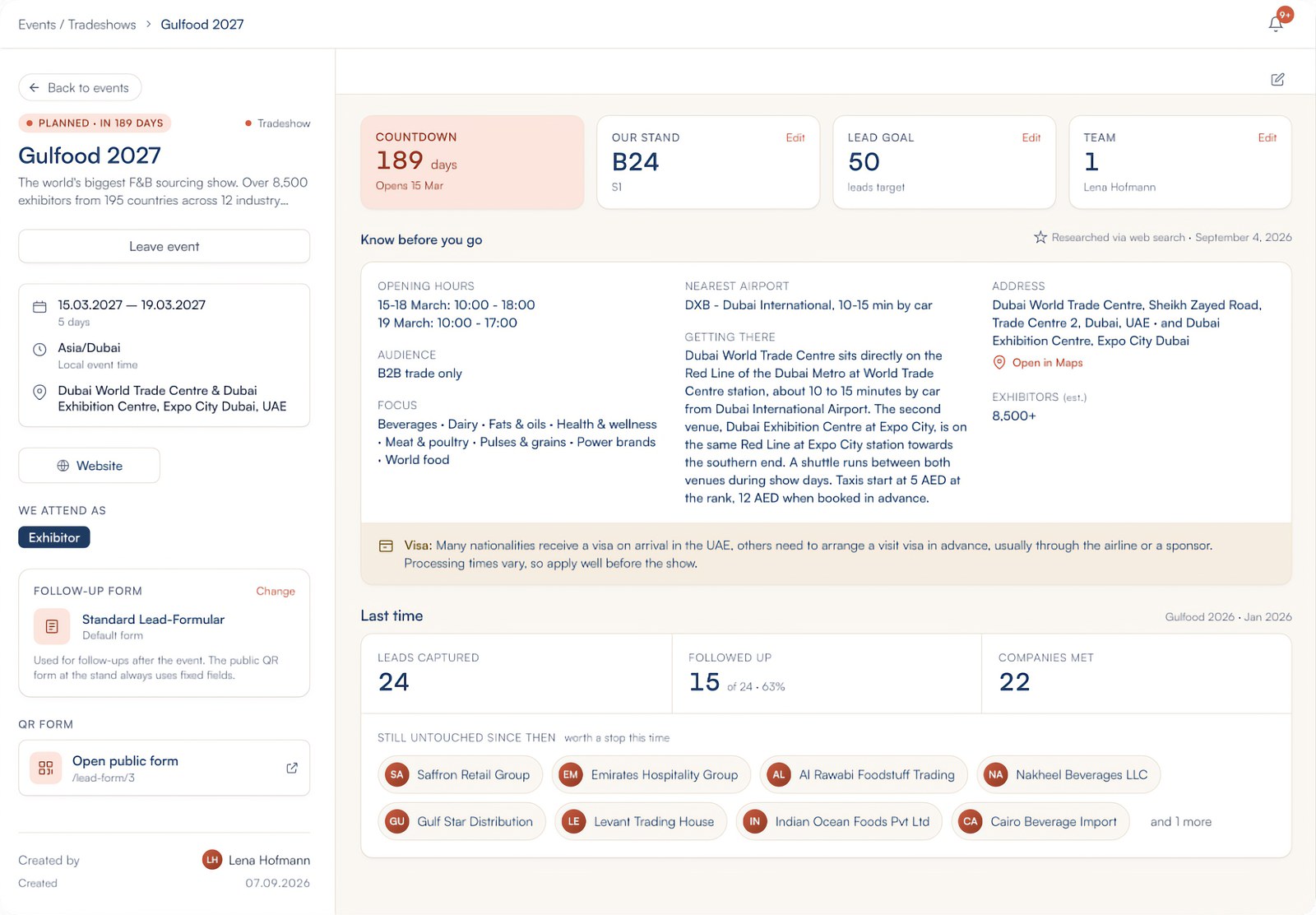This screenshot has height=915, width=1316.
Task: Open Al Rawabi Foodstuff Trading chip
Action: point(864,774)
